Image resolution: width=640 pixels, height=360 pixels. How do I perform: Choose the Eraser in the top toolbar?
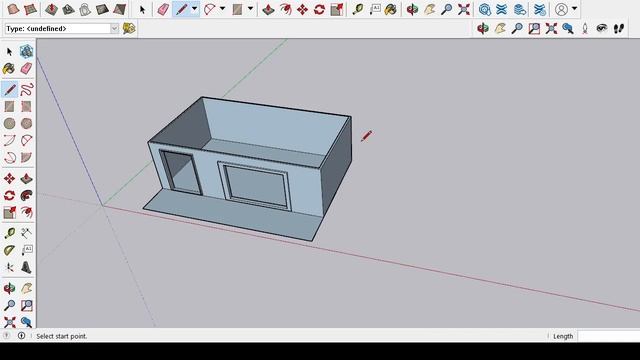point(163,9)
